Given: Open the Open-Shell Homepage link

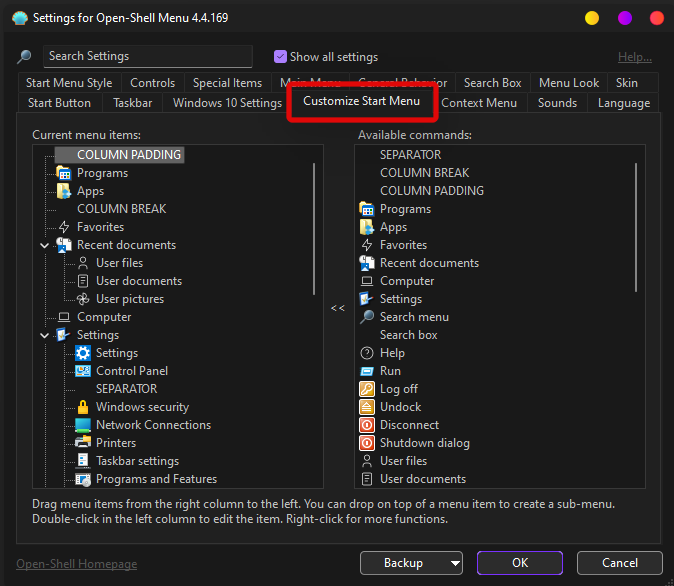Looking at the screenshot, I should point(75,564).
